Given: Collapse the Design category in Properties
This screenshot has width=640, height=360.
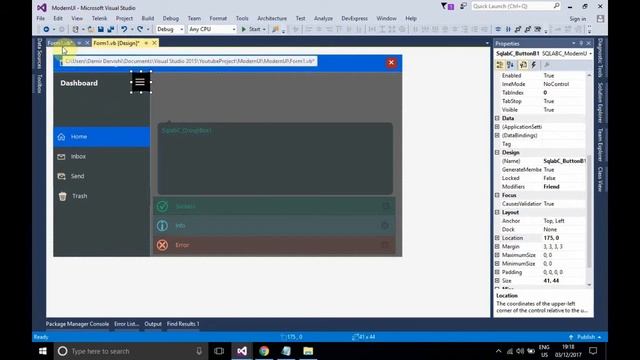Looking at the screenshot, I should pos(497,152).
